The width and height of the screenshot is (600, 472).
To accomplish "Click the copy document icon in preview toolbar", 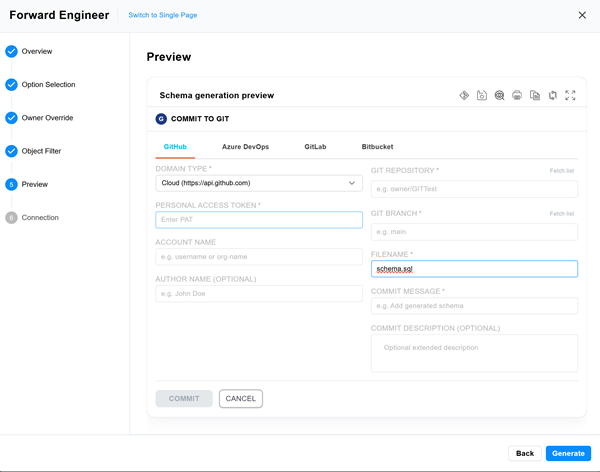I will (x=535, y=95).
